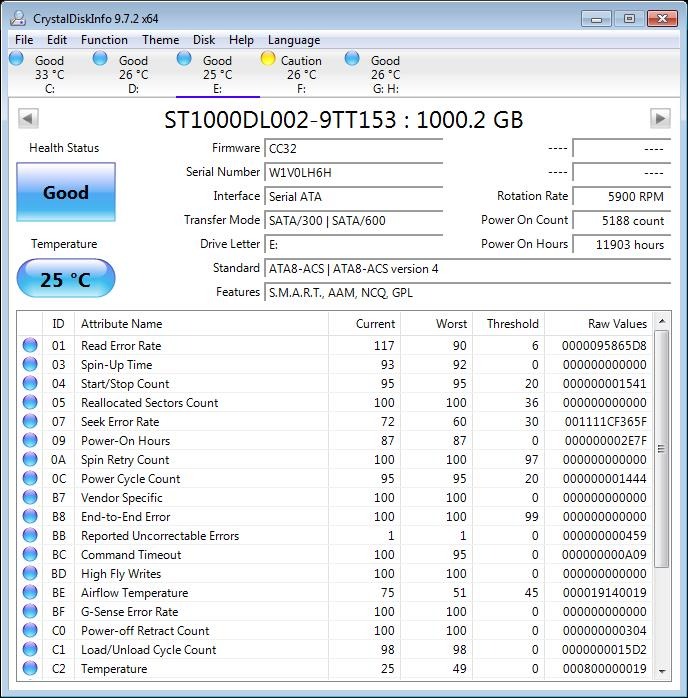Image resolution: width=688 pixels, height=698 pixels.
Task: Select the C: drive Good status orb
Action: coord(16,60)
